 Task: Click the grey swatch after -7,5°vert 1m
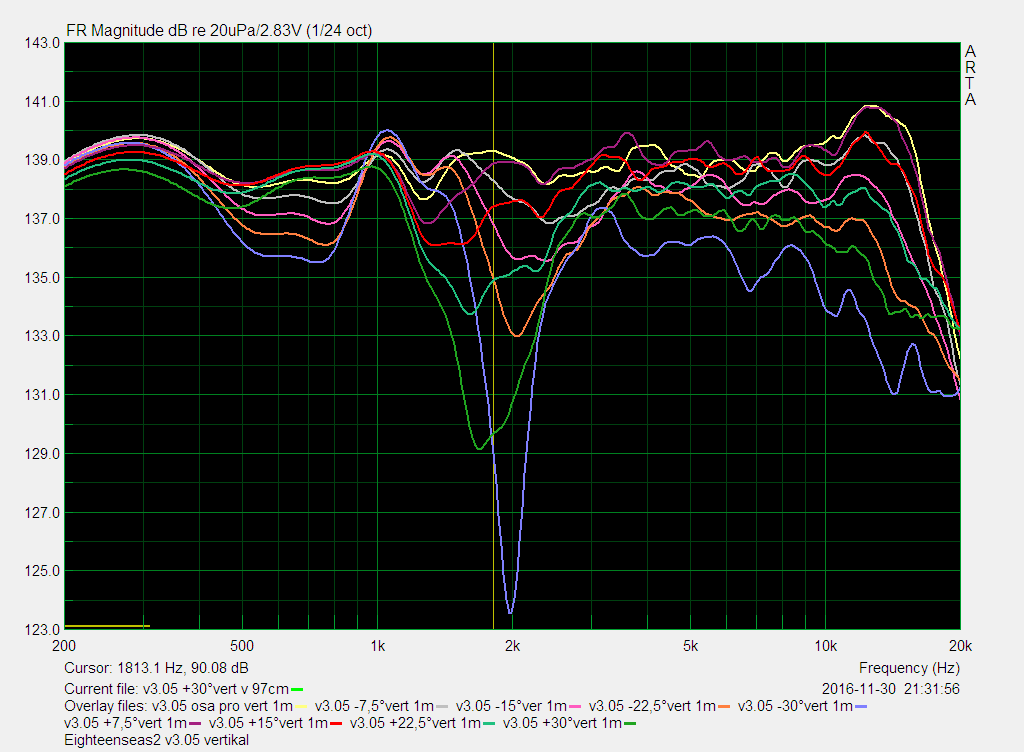(442, 707)
